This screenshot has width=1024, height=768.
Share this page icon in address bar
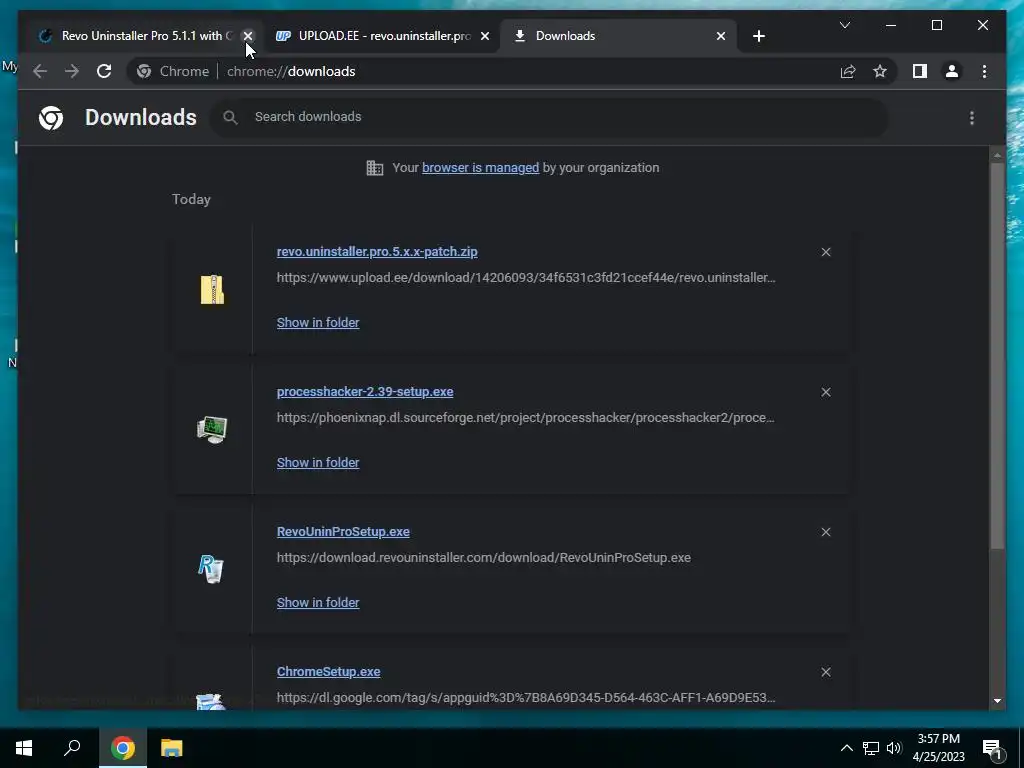(x=848, y=71)
